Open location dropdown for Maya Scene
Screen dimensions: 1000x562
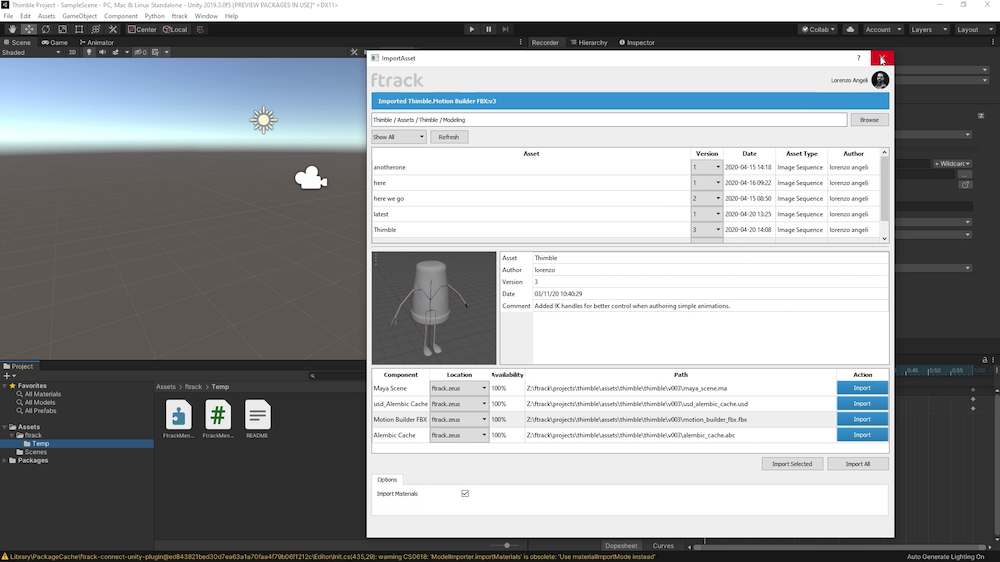click(x=459, y=388)
